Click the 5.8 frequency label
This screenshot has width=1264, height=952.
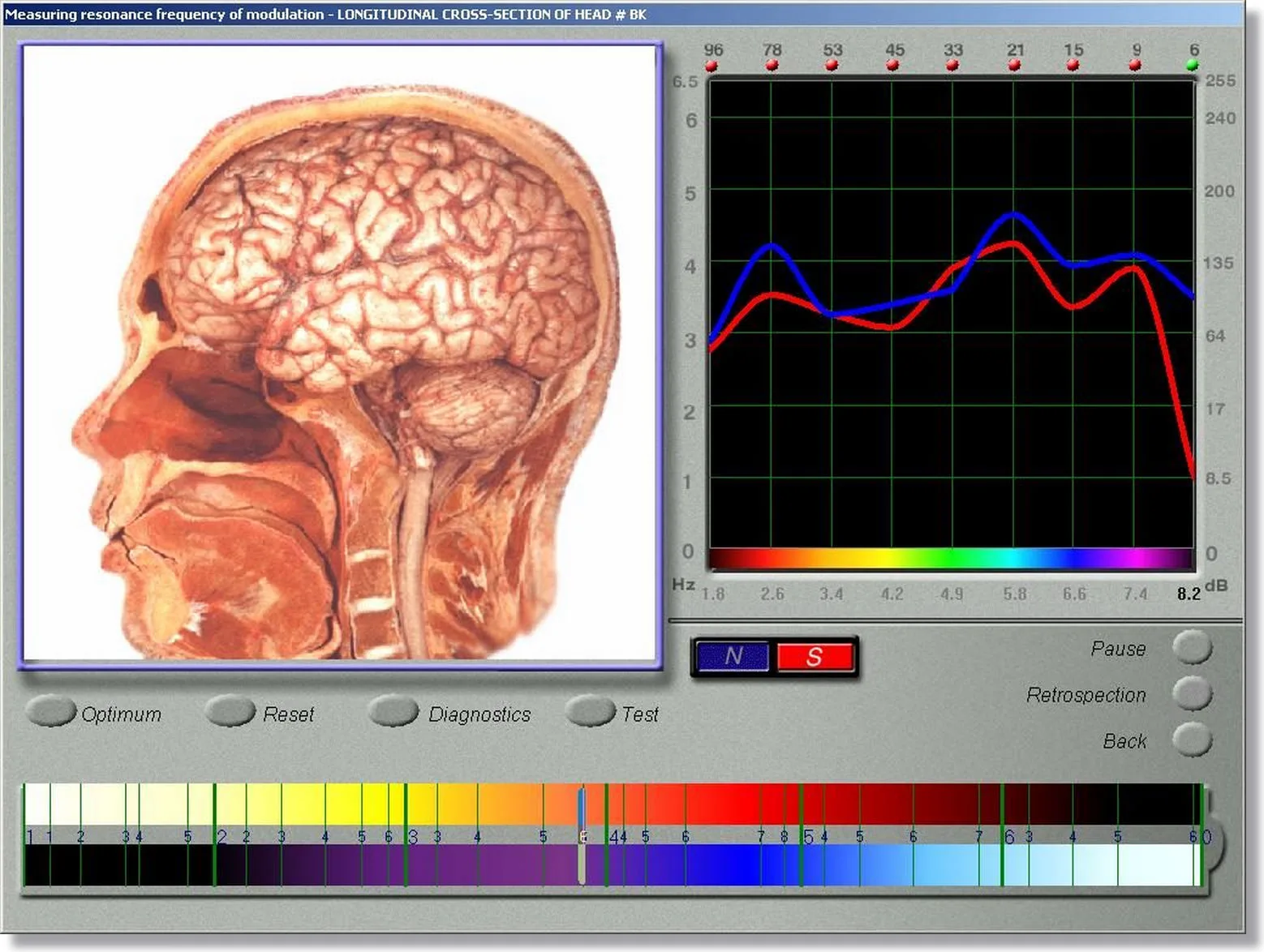pyautogui.click(x=1014, y=594)
